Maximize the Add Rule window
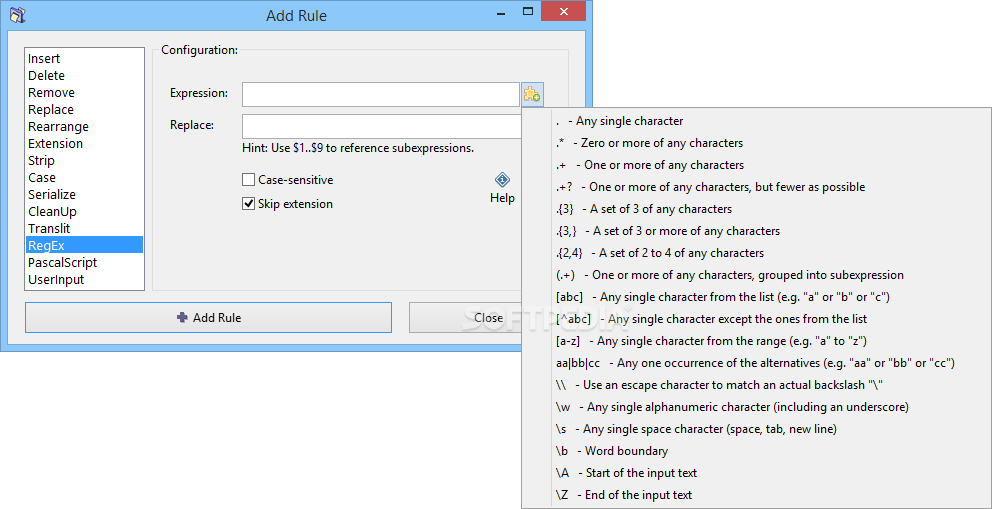Viewport: 992px width, 509px height. tap(528, 12)
